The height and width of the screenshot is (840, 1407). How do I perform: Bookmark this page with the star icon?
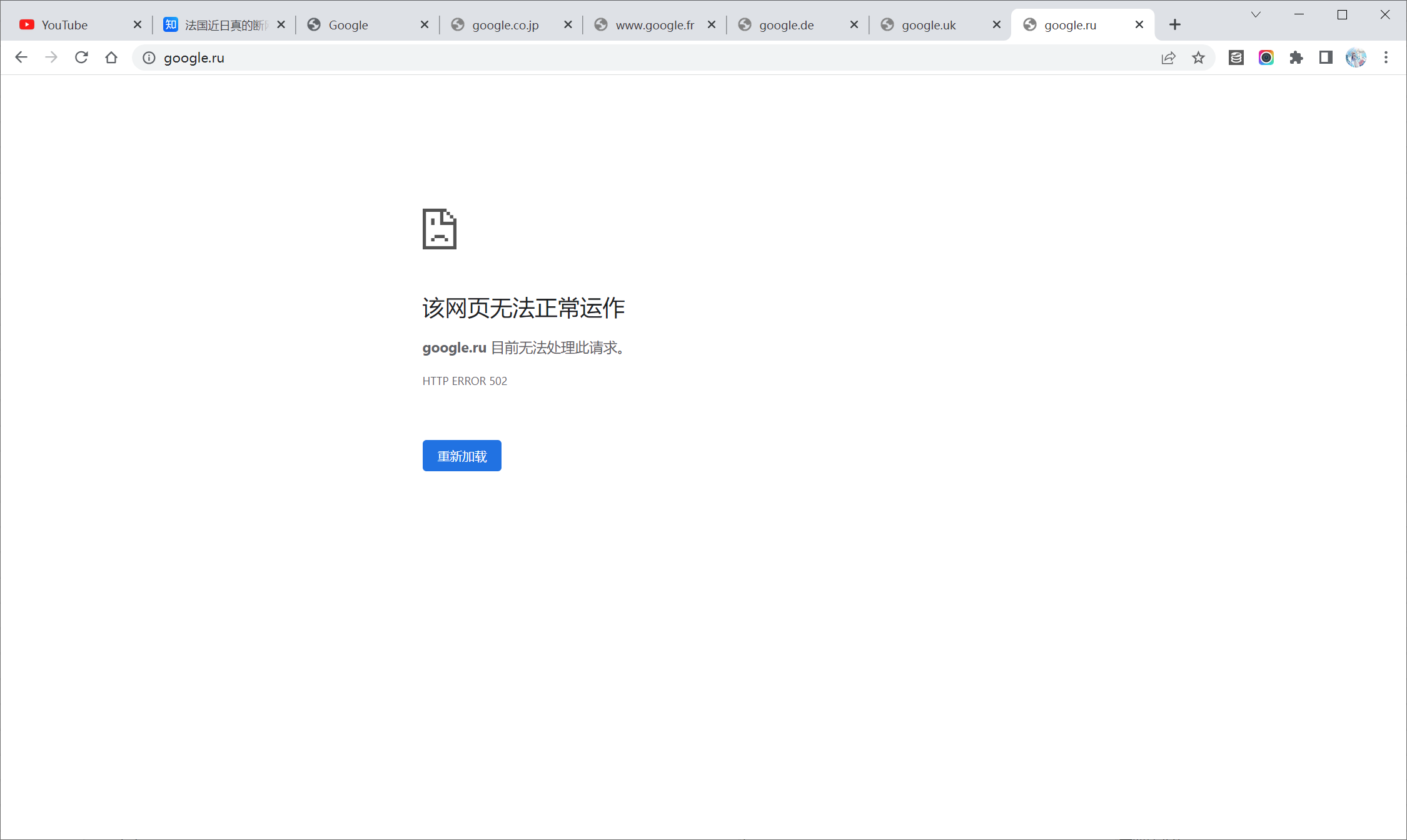click(1198, 57)
